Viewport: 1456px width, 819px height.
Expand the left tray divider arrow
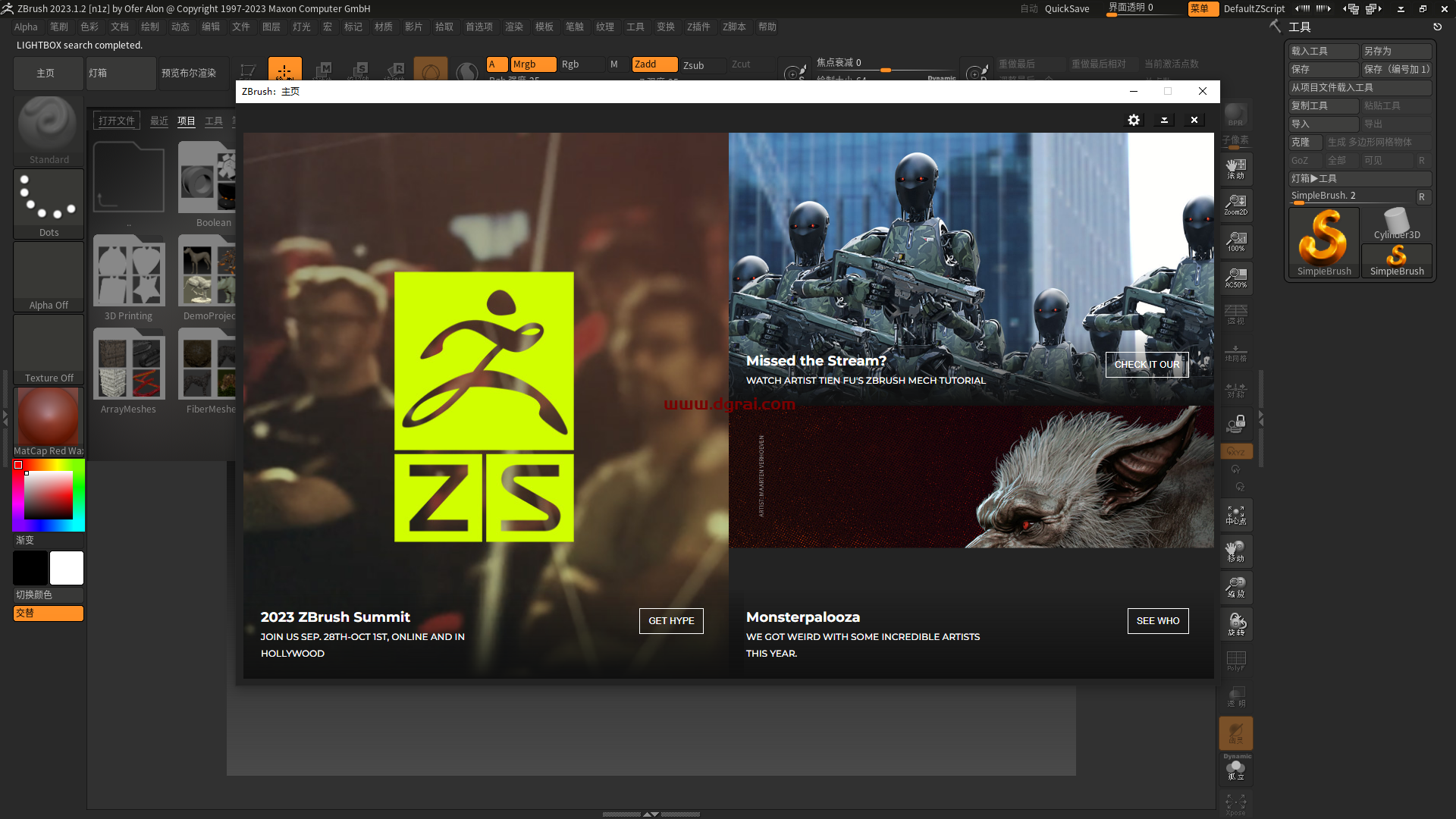pos(5,417)
